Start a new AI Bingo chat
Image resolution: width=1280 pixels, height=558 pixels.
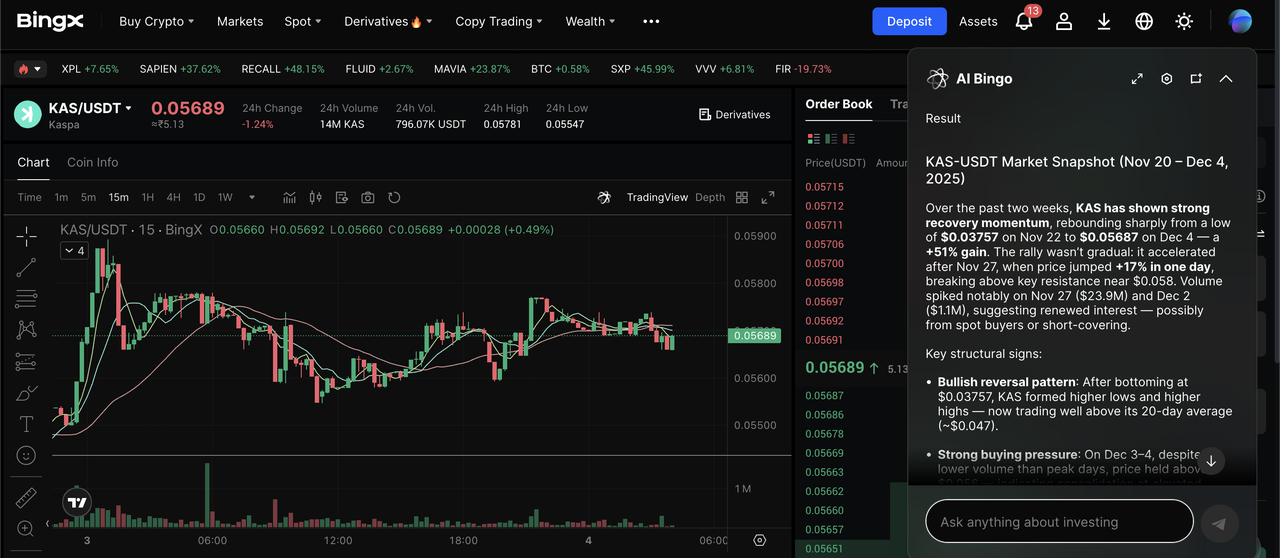coord(1196,79)
